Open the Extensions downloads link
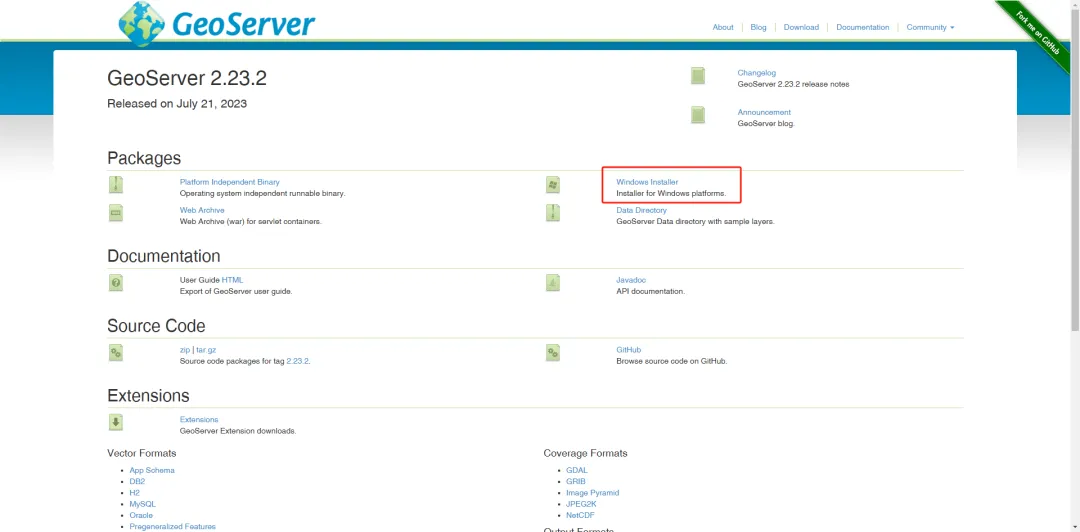 tap(198, 419)
